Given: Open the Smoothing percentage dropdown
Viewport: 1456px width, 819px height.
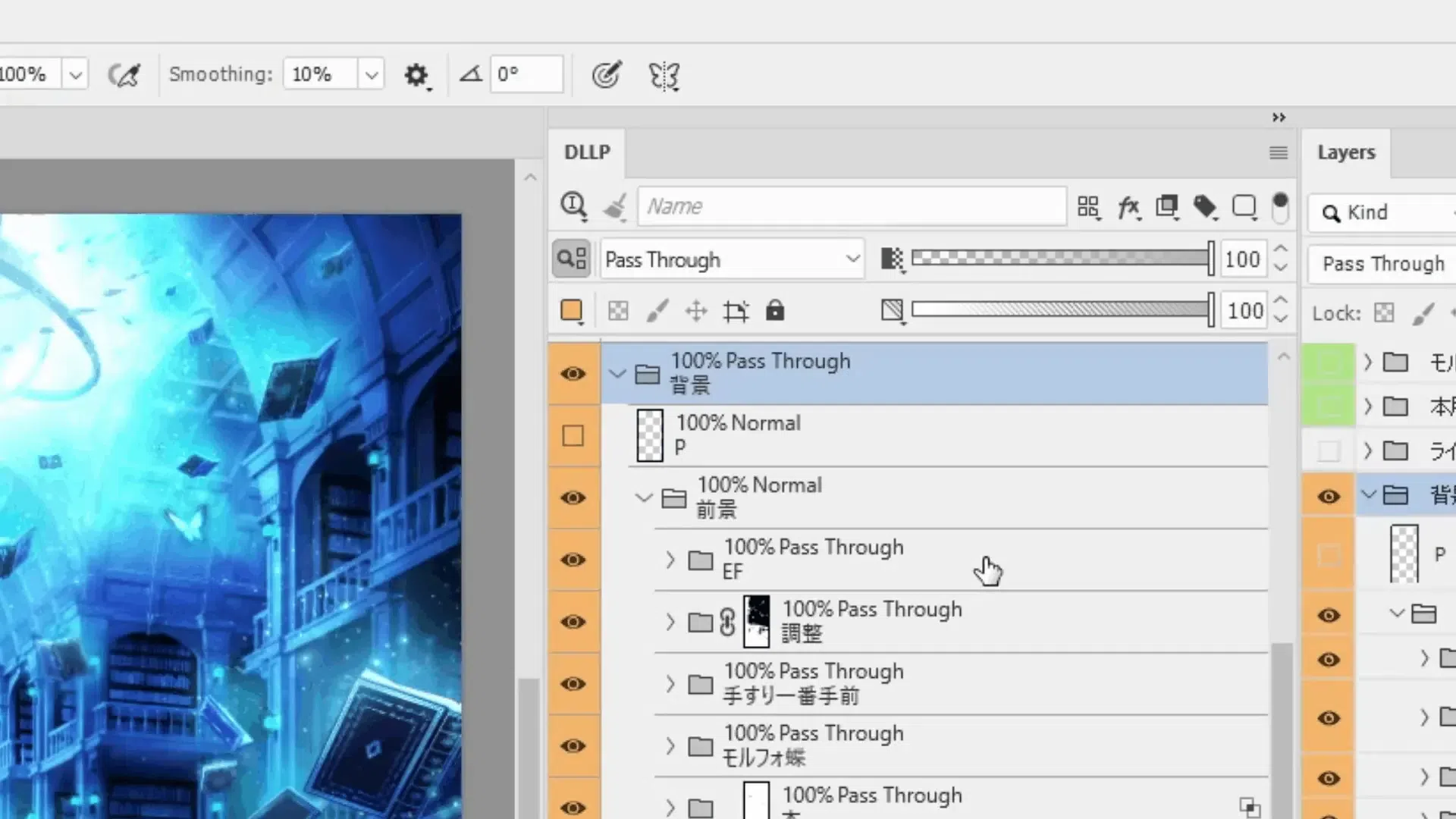Looking at the screenshot, I should point(372,74).
